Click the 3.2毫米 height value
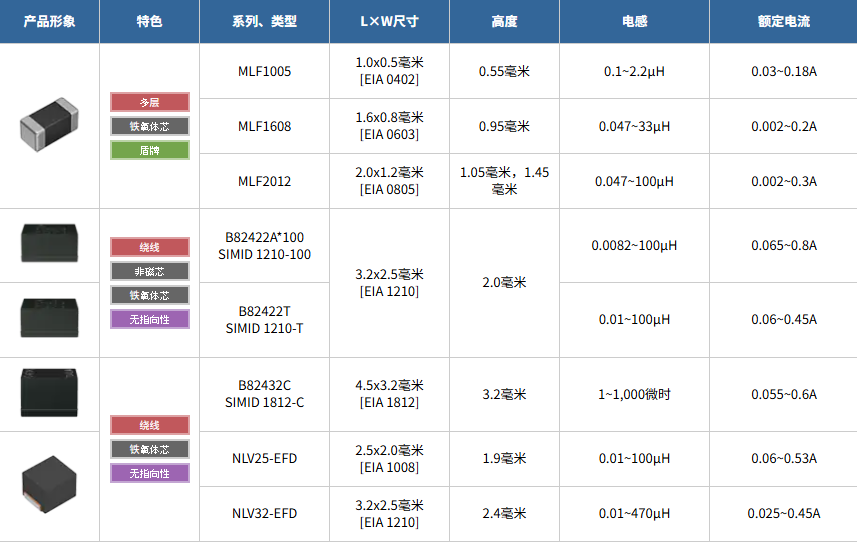 click(x=504, y=394)
